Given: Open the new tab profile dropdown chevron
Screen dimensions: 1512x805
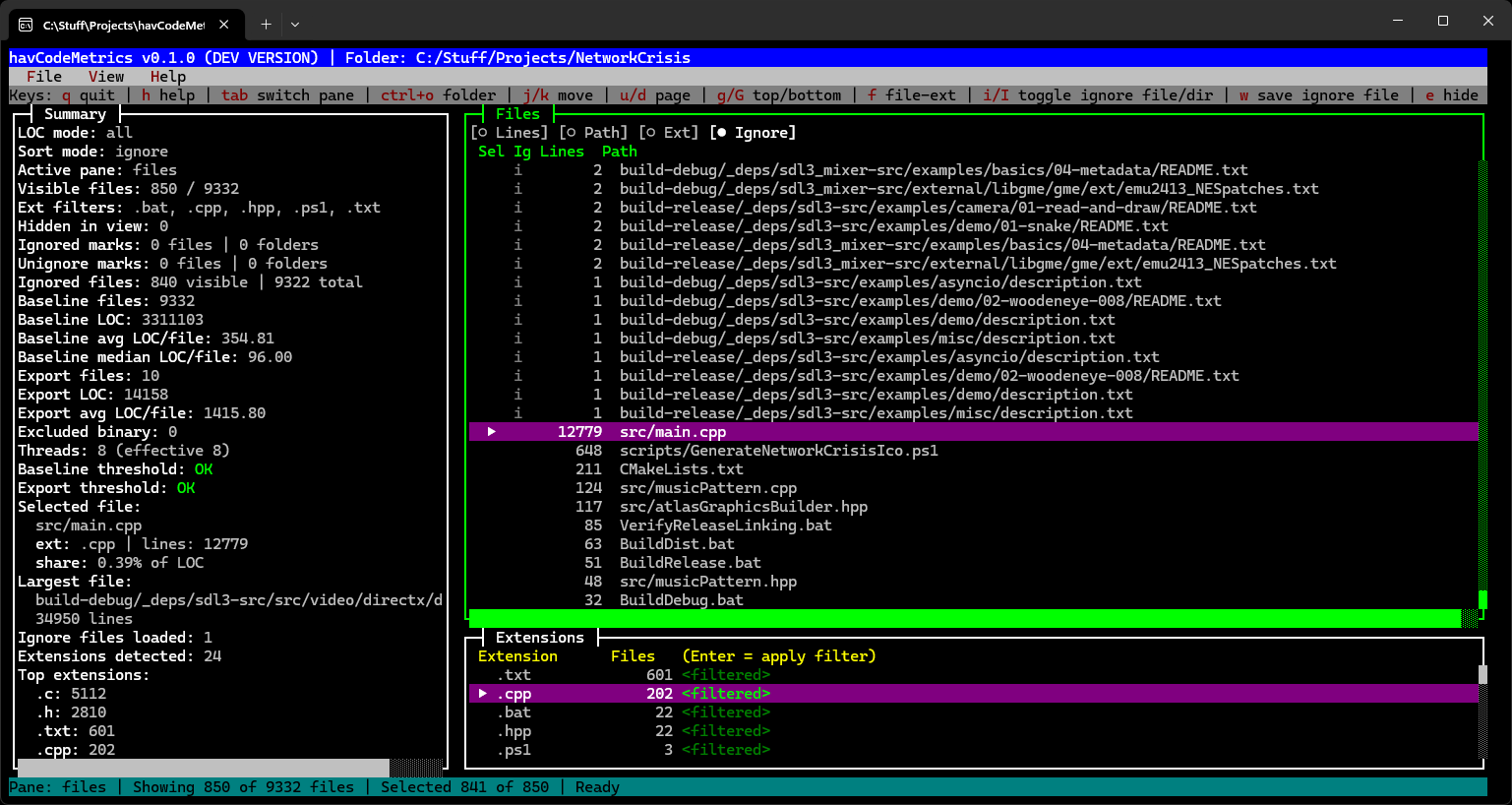Looking at the screenshot, I should (x=295, y=24).
